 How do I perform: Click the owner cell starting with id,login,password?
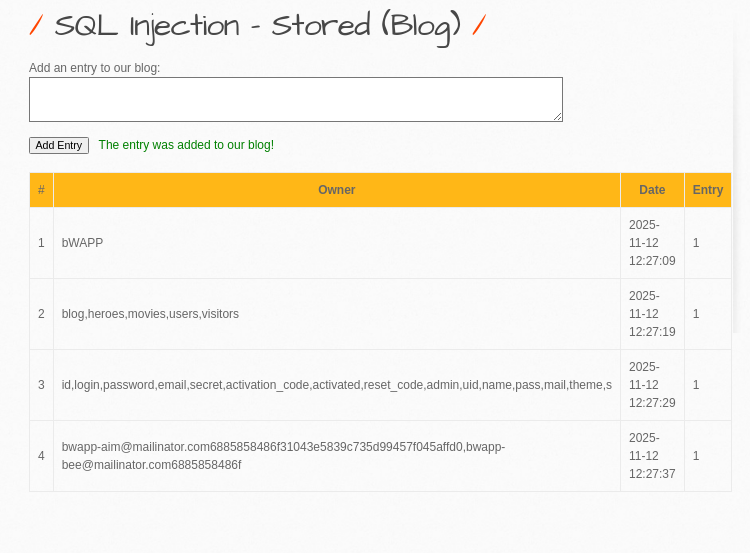336,385
